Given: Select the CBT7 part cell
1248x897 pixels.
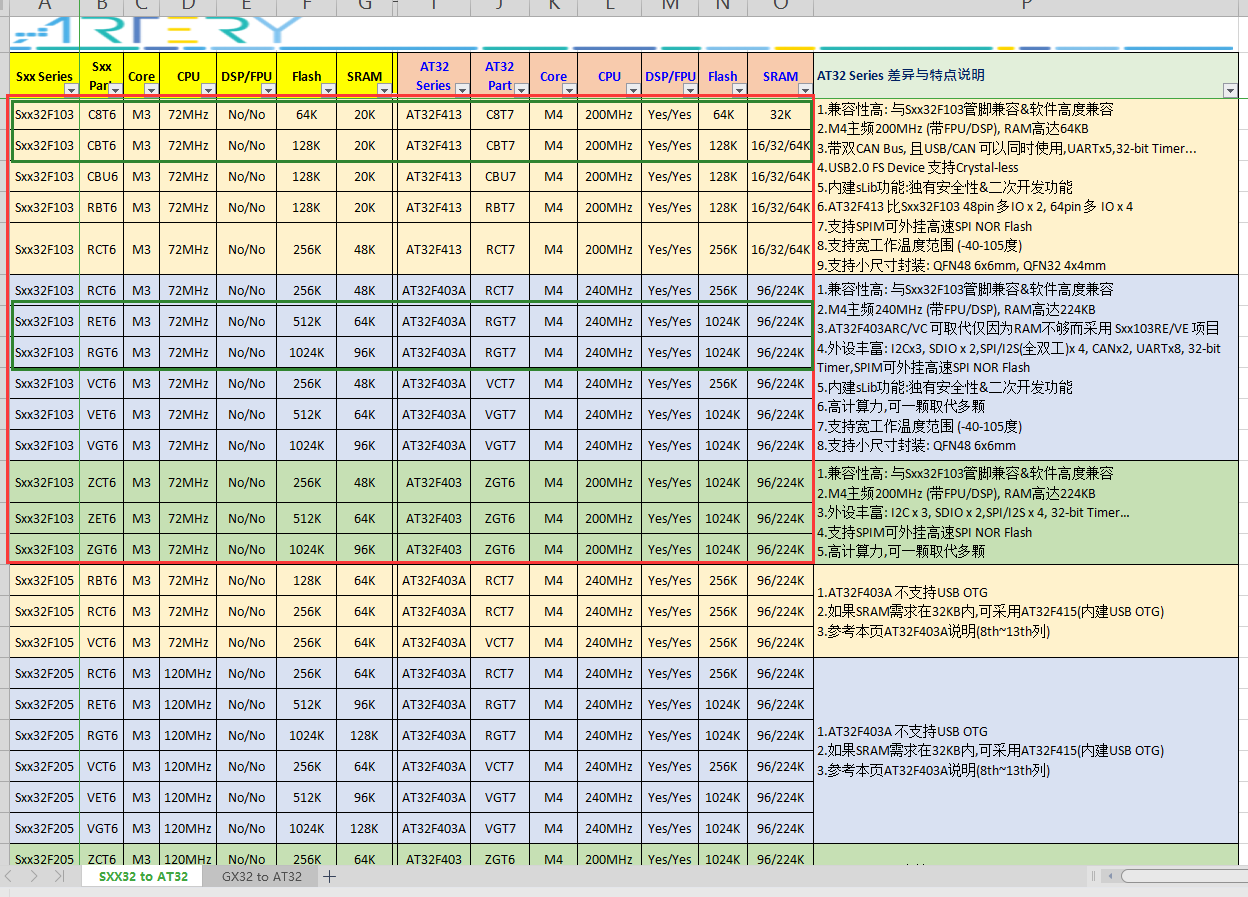Looking at the screenshot, I should 500,146.
